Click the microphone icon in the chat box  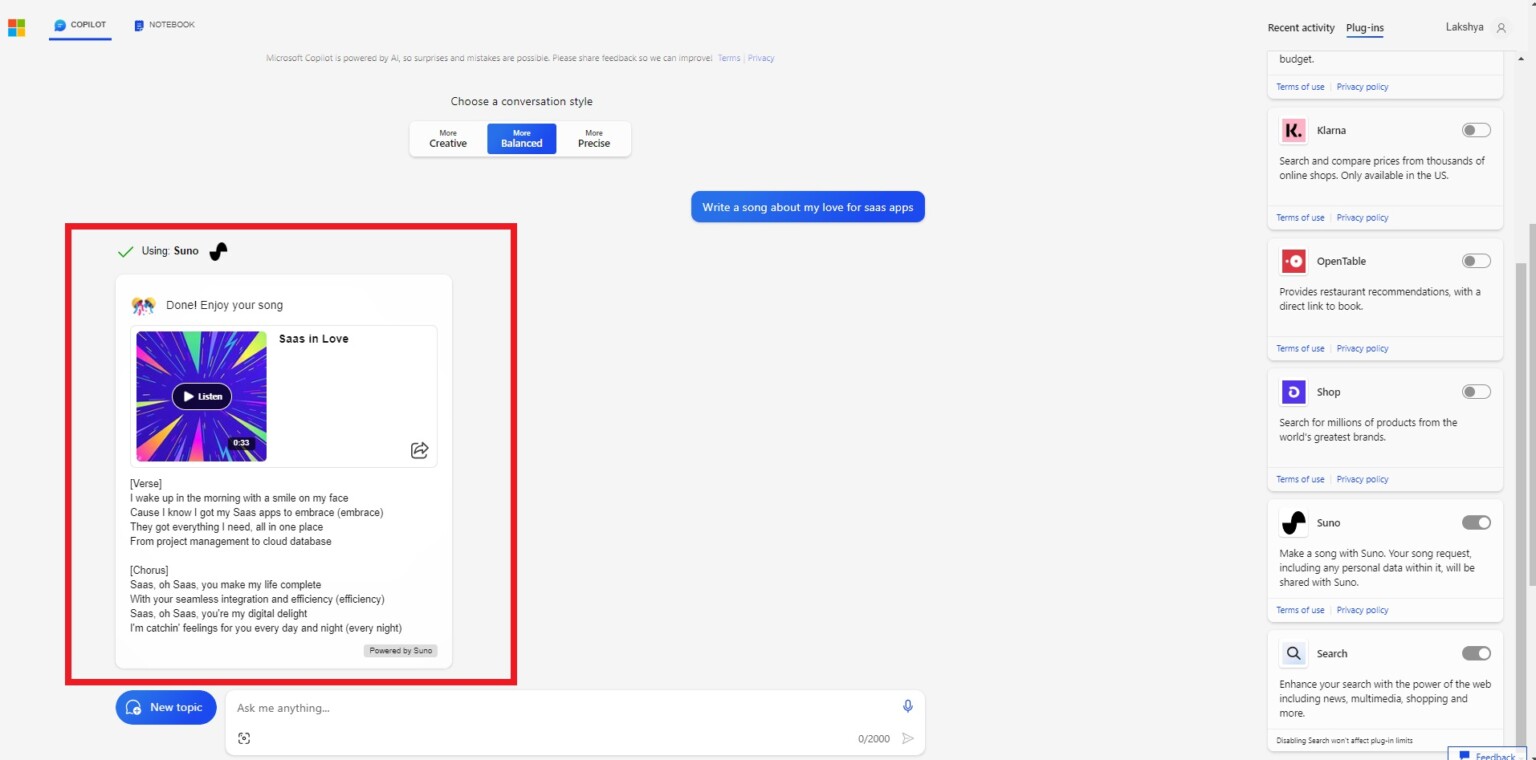907,705
